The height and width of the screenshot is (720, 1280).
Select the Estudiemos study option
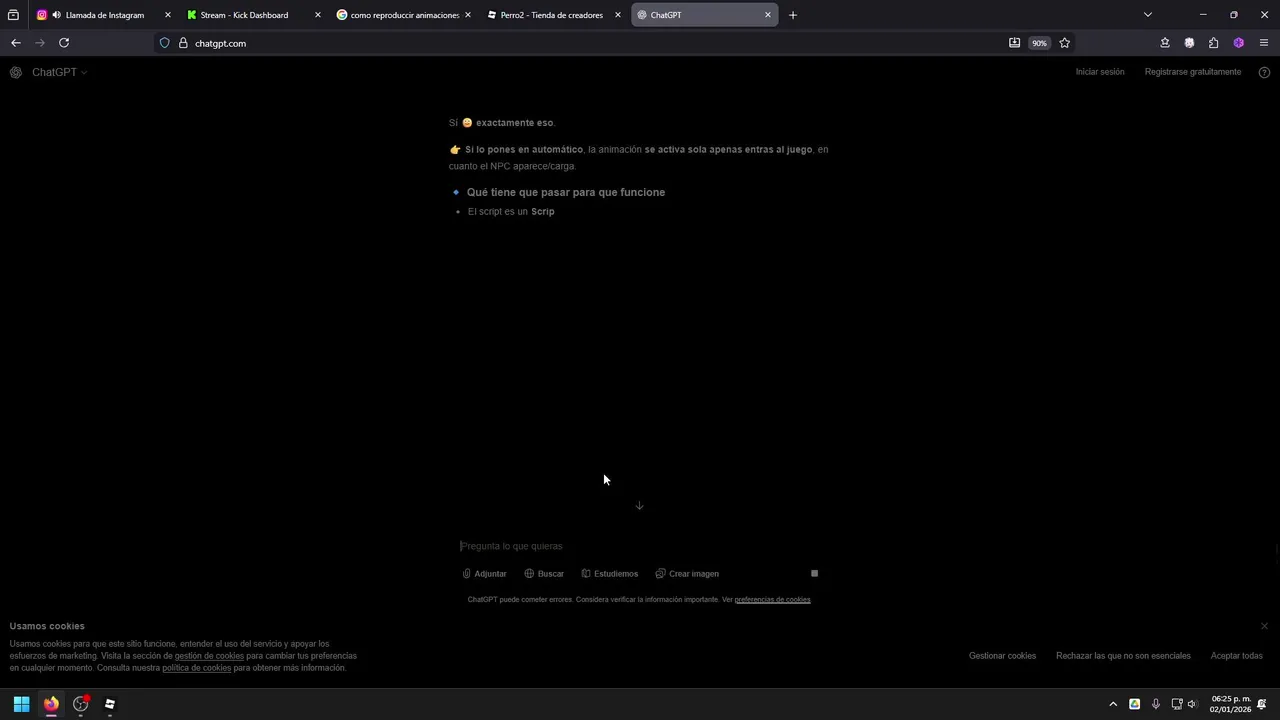[610, 574]
